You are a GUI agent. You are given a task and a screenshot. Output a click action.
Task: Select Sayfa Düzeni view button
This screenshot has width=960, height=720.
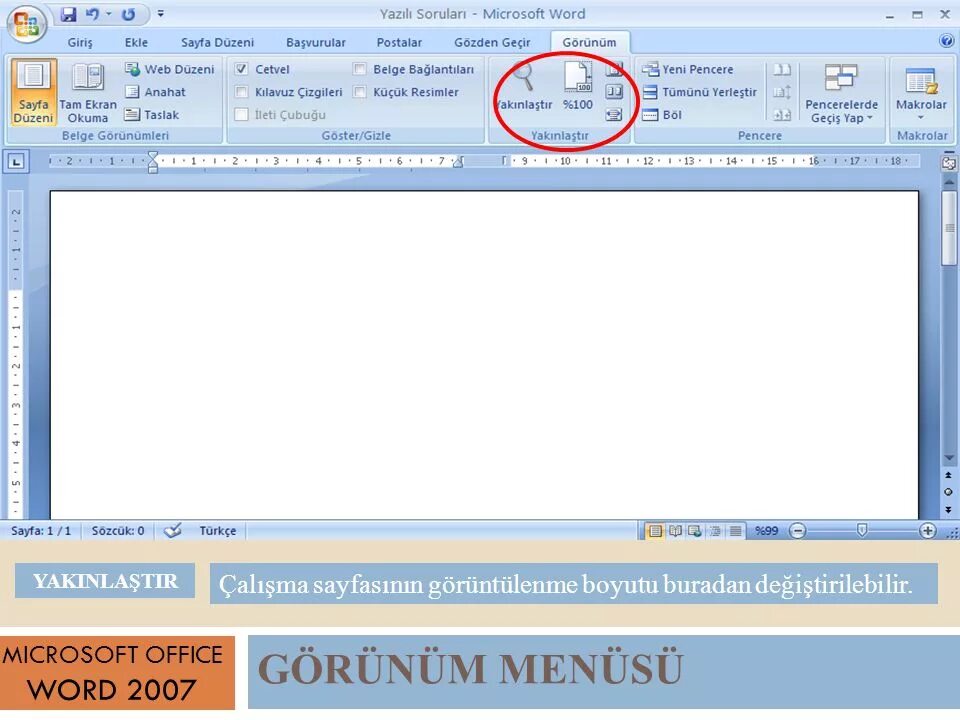tap(33, 92)
